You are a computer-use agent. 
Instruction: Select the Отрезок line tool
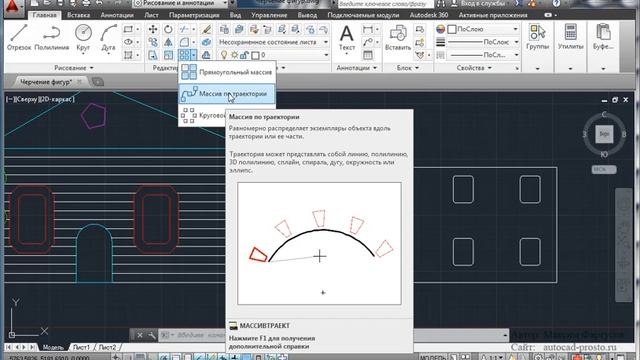click(x=19, y=38)
